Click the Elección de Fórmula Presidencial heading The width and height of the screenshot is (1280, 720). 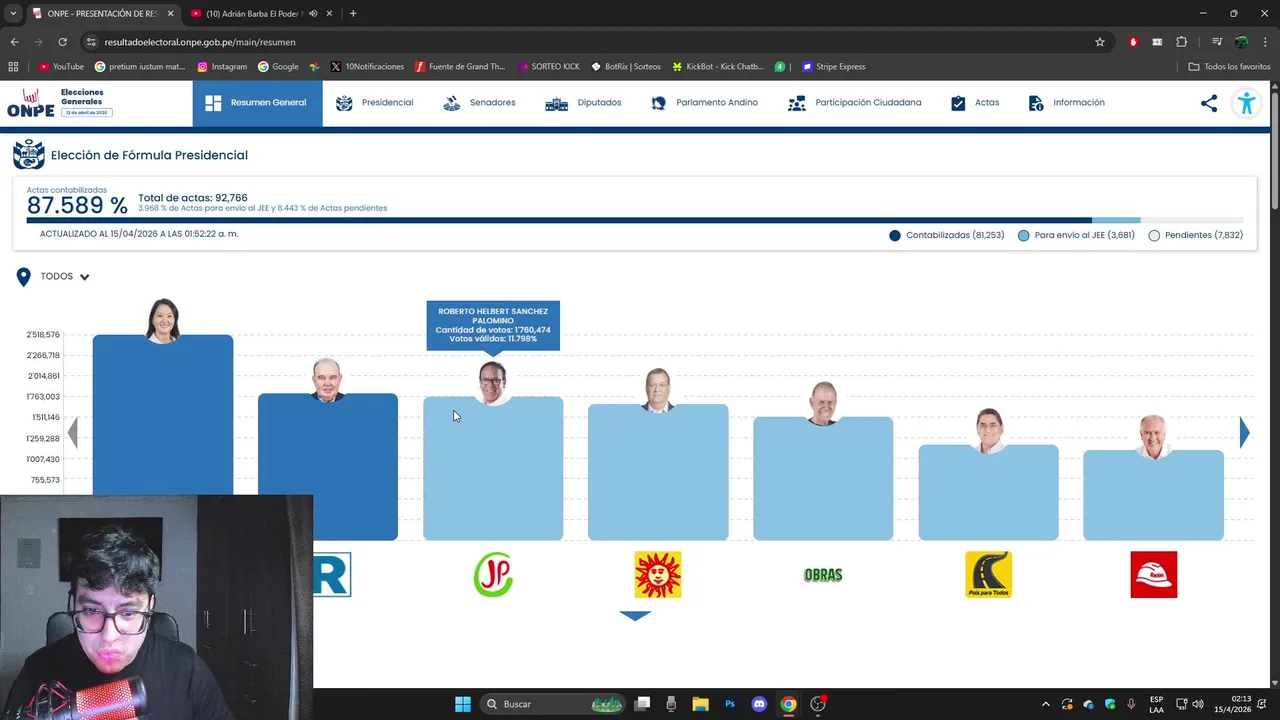149,155
